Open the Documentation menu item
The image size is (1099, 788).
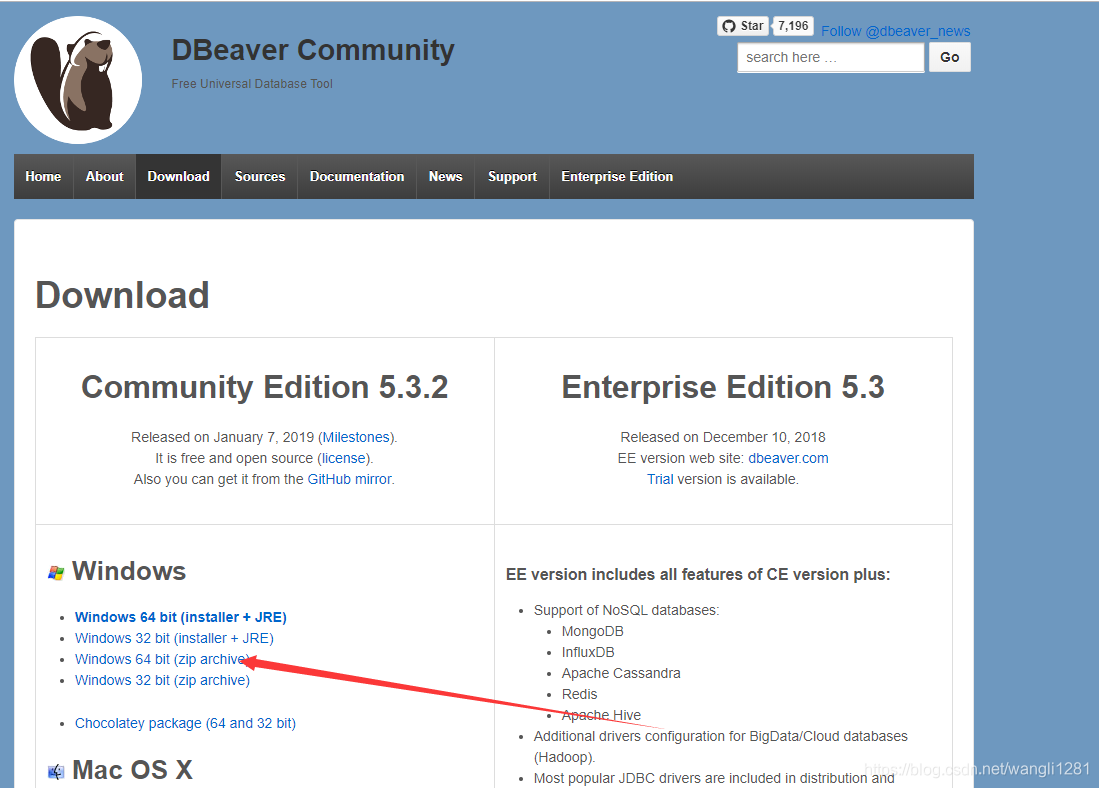pyautogui.click(x=357, y=177)
